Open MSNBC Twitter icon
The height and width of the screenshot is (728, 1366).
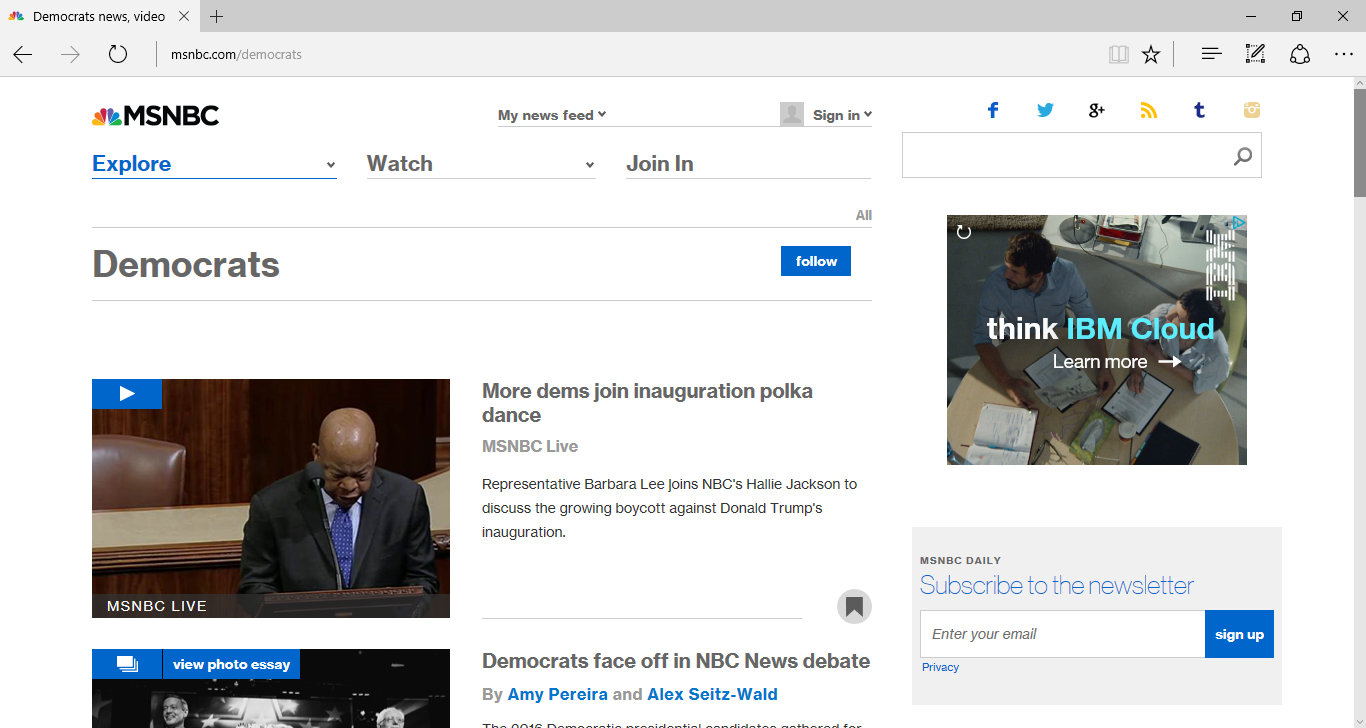[1045, 110]
